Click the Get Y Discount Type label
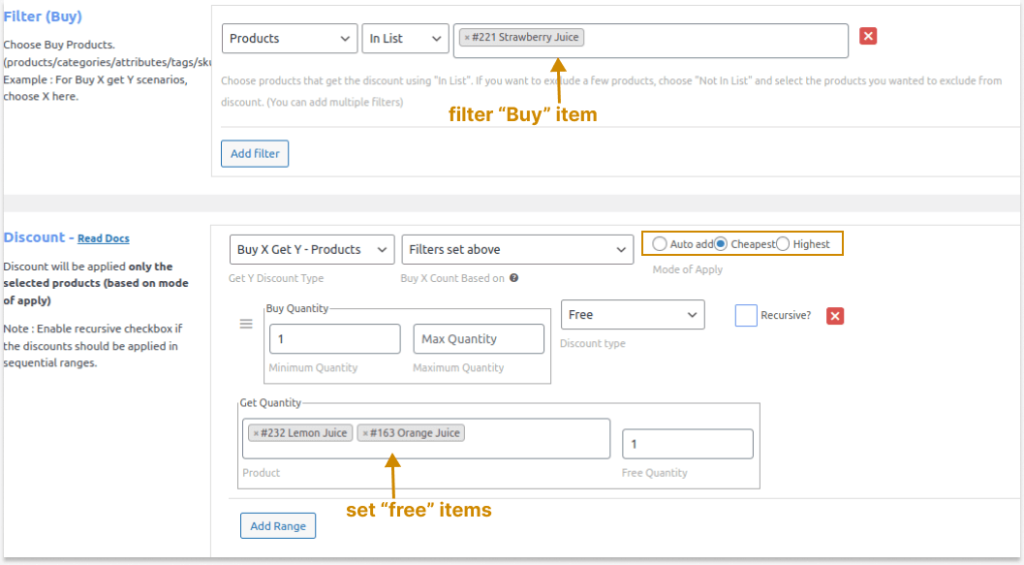Image resolution: width=1024 pixels, height=565 pixels. click(276, 278)
